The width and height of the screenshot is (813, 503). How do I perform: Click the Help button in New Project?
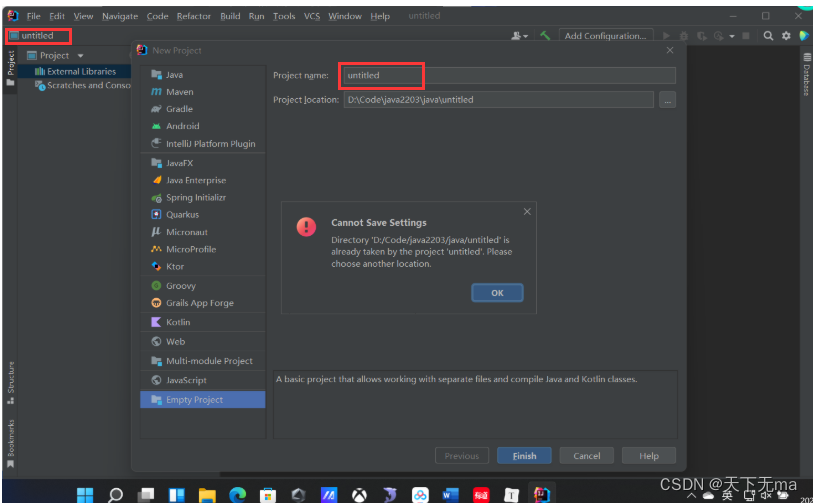(x=649, y=456)
